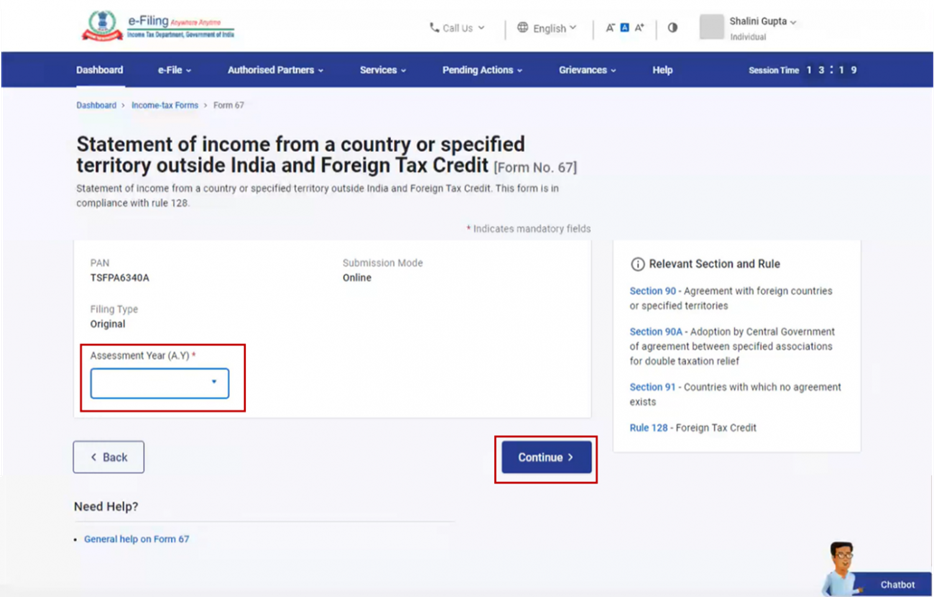
Task: Click the Back button
Action: click(108, 457)
